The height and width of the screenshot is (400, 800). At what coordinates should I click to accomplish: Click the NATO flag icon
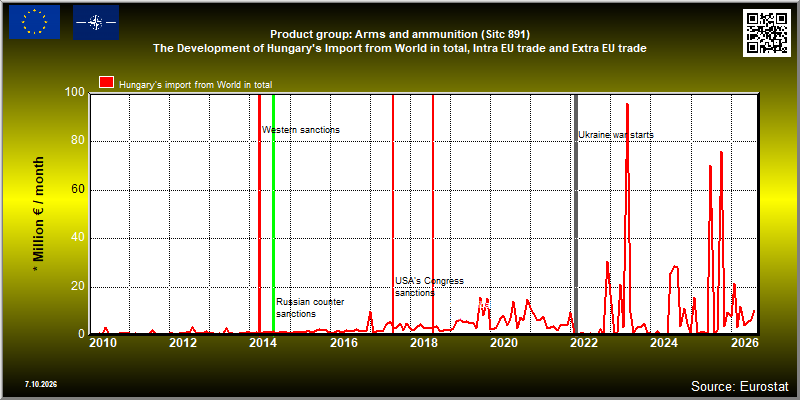(96, 22)
